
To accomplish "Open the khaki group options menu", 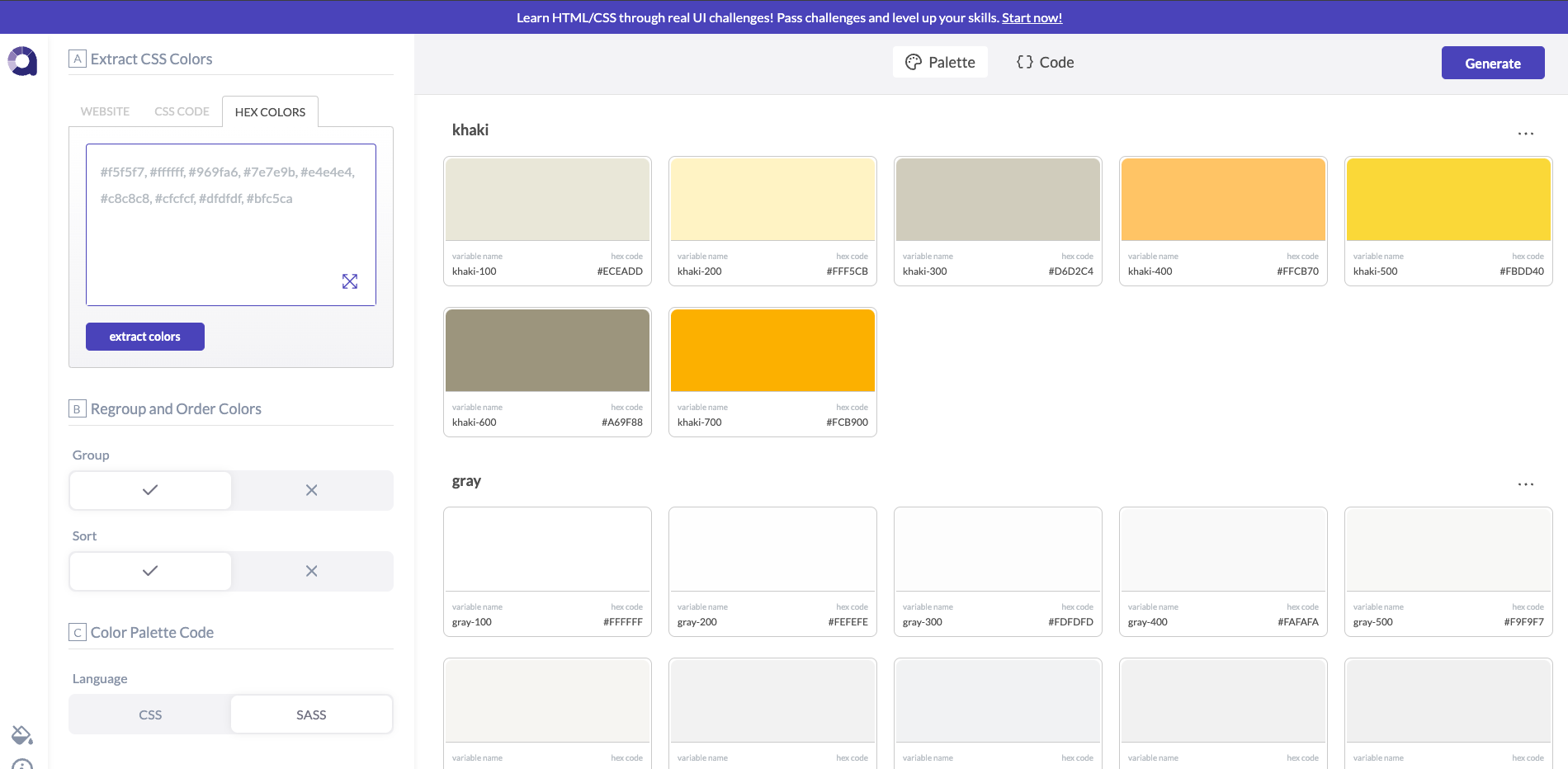I will click(x=1525, y=133).
